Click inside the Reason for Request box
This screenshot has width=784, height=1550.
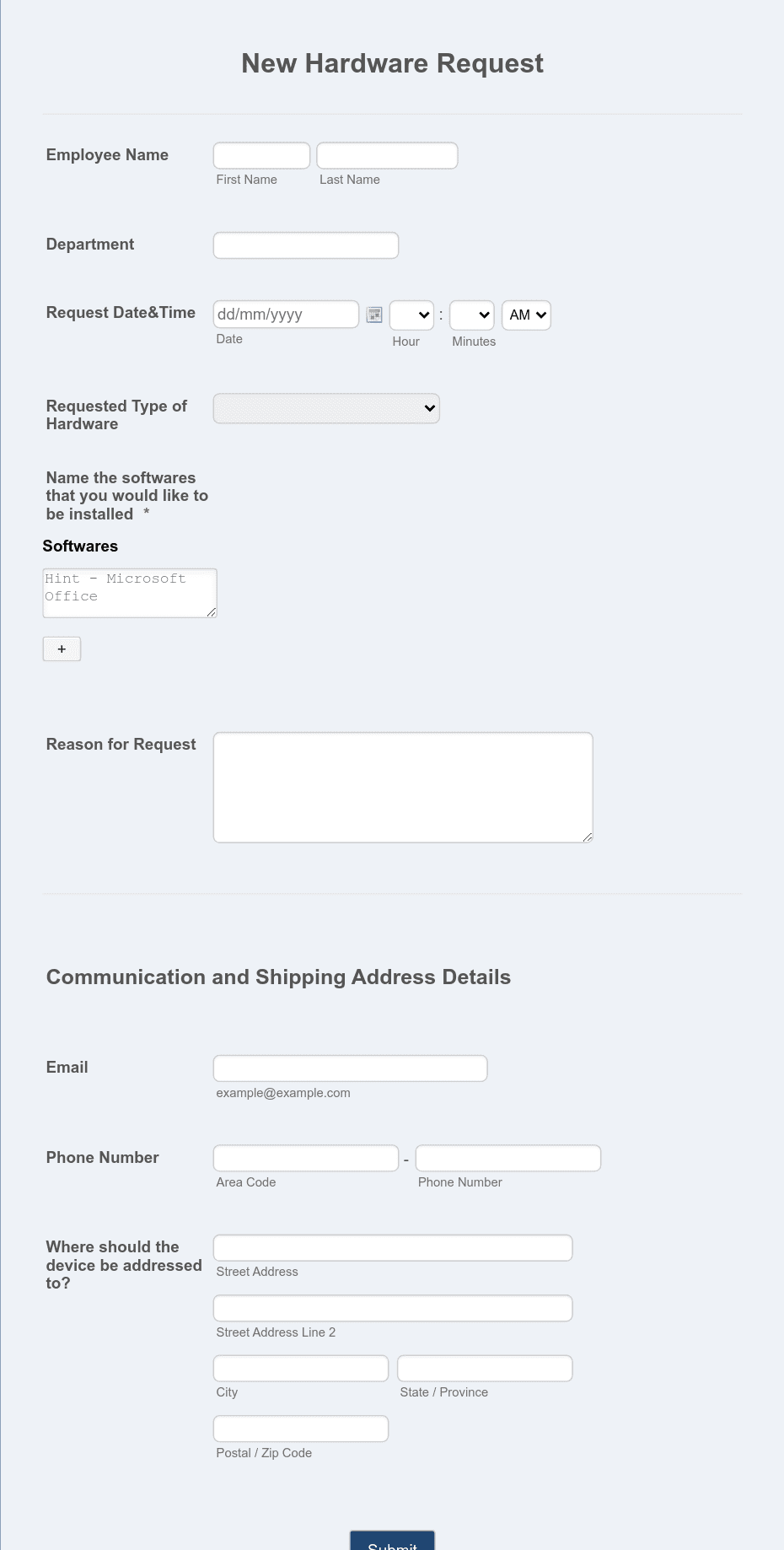pos(402,786)
